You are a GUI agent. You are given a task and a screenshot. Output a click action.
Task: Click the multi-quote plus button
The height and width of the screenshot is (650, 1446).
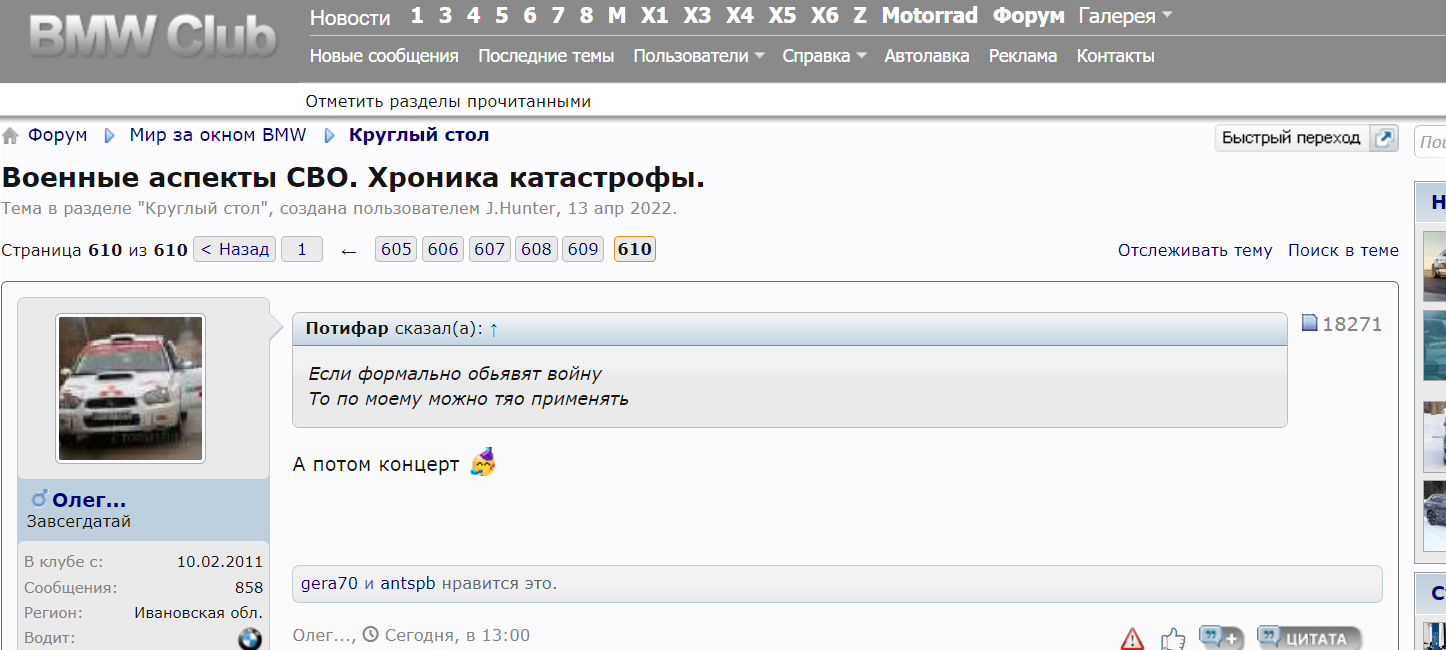pyautogui.click(x=1220, y=637)
